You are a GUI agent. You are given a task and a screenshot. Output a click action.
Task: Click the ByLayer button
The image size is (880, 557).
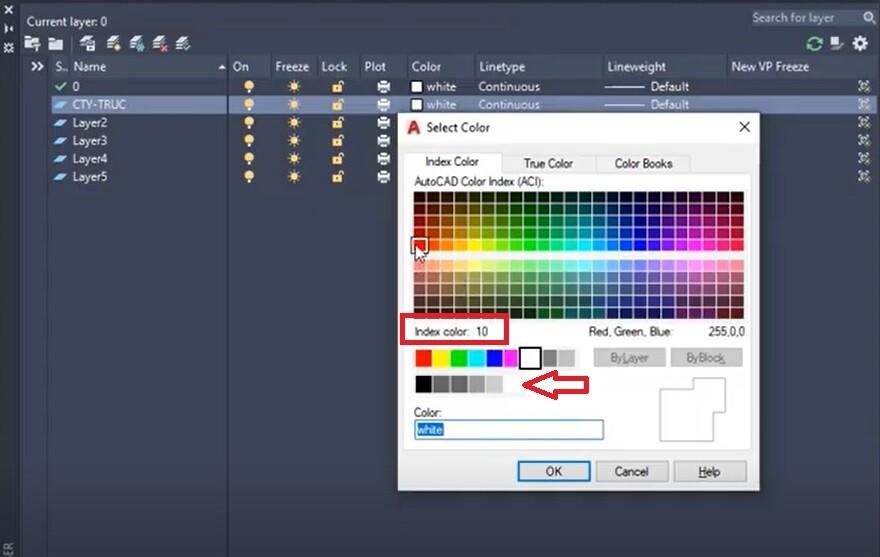pos(629,358)
